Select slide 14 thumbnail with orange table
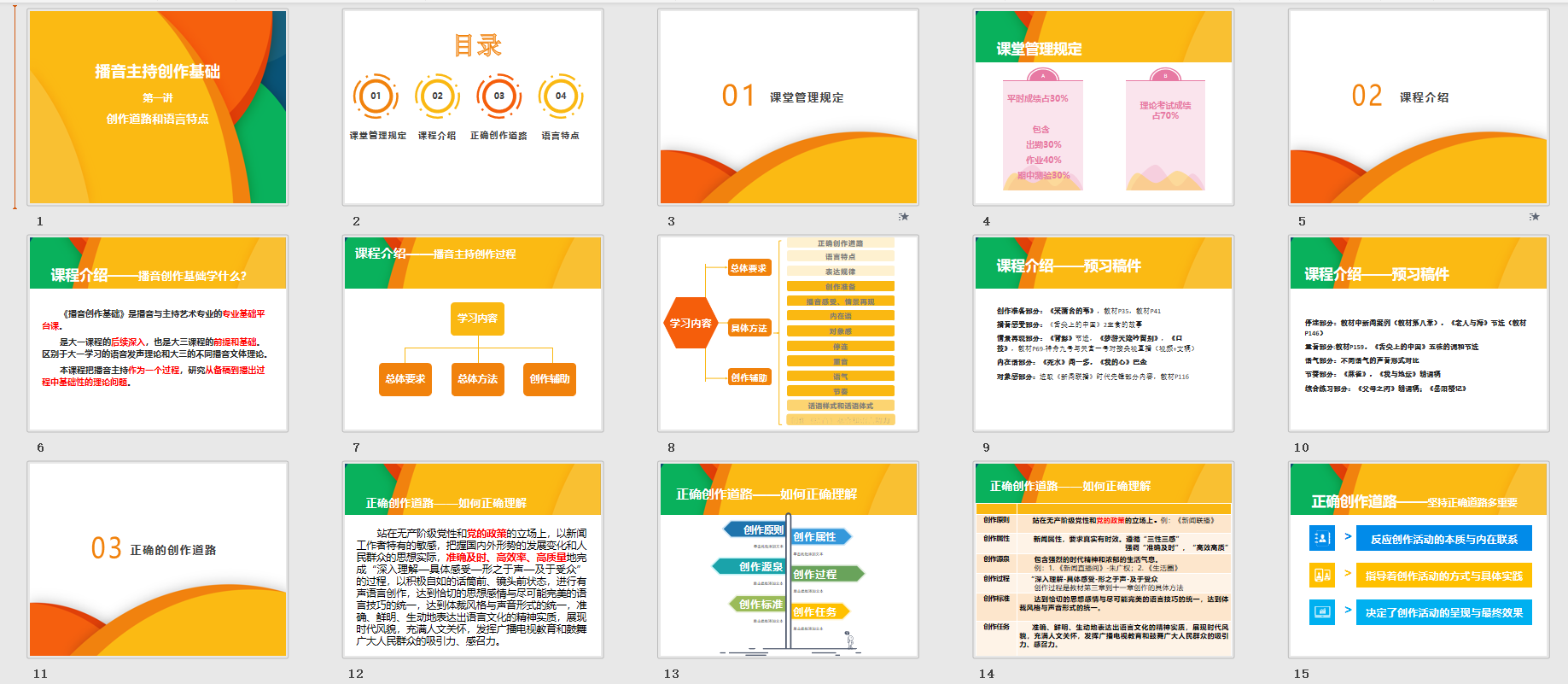This screenshot has width=1568, height=684. pyautogui.click(x=1104, y=560)
